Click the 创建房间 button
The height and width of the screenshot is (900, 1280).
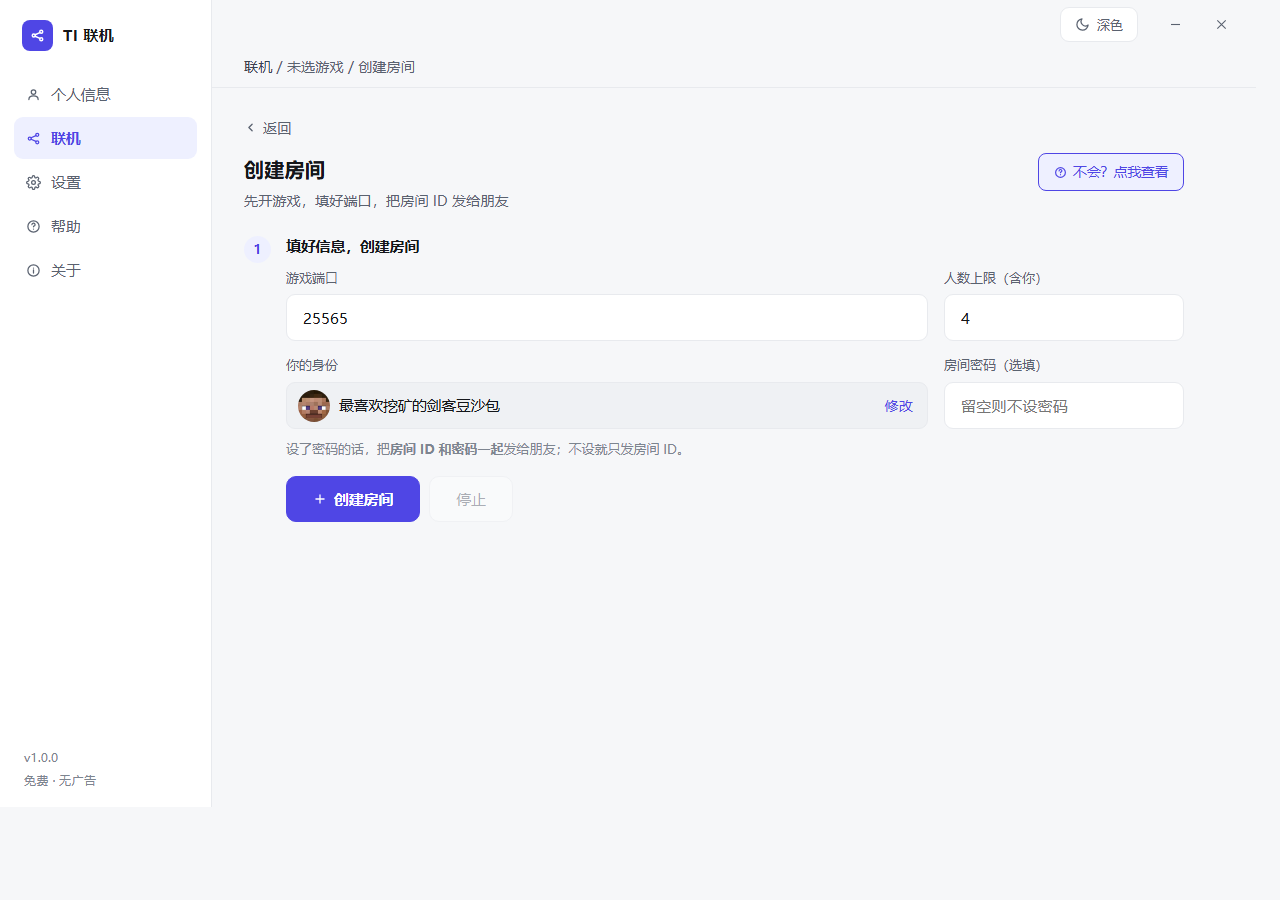(x=353, y=499)
